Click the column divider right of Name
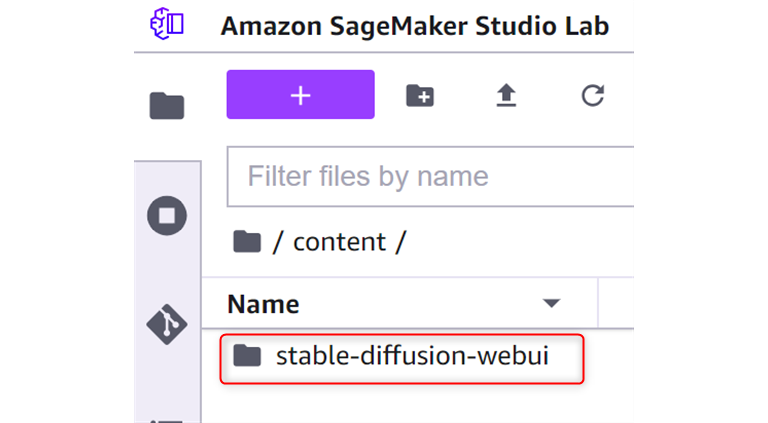Viewport: 768px width, 423px height. (x=598, y=303)
